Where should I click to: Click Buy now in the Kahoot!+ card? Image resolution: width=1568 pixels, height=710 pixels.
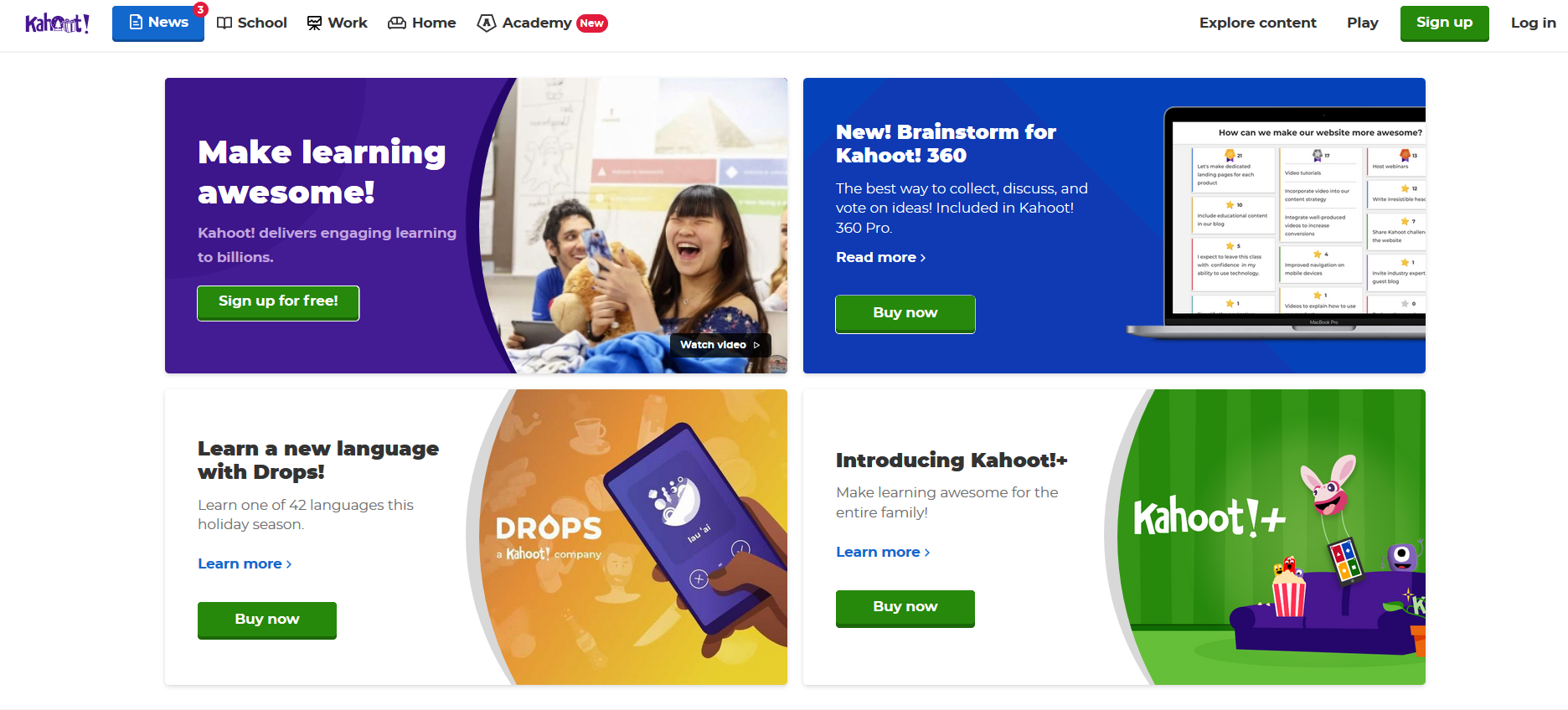tap(905, 608)
